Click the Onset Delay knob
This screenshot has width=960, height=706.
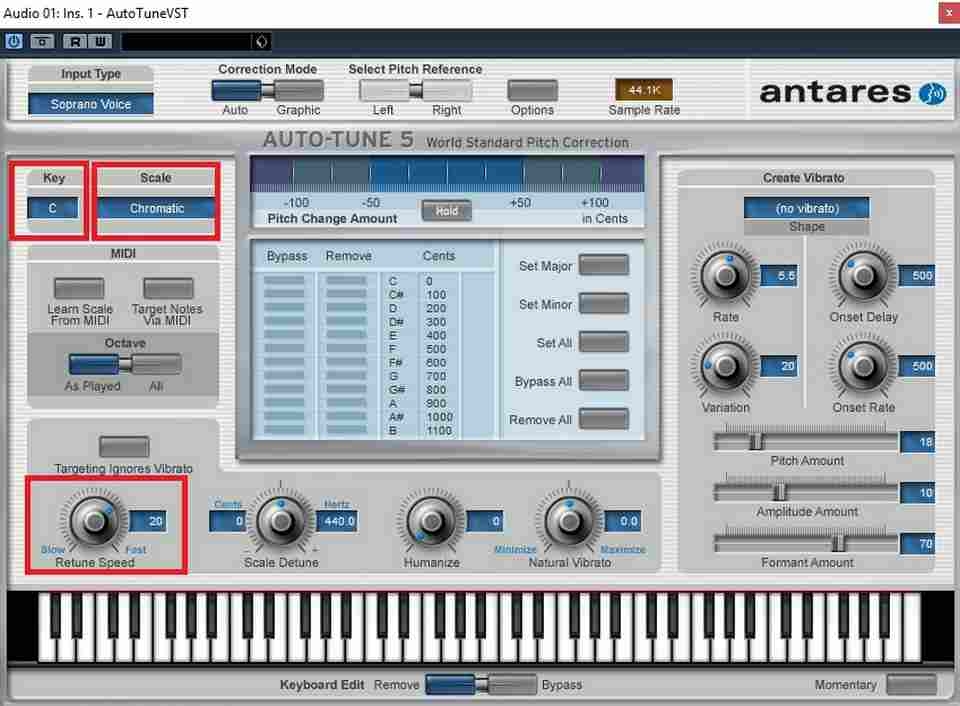[864, 276]
